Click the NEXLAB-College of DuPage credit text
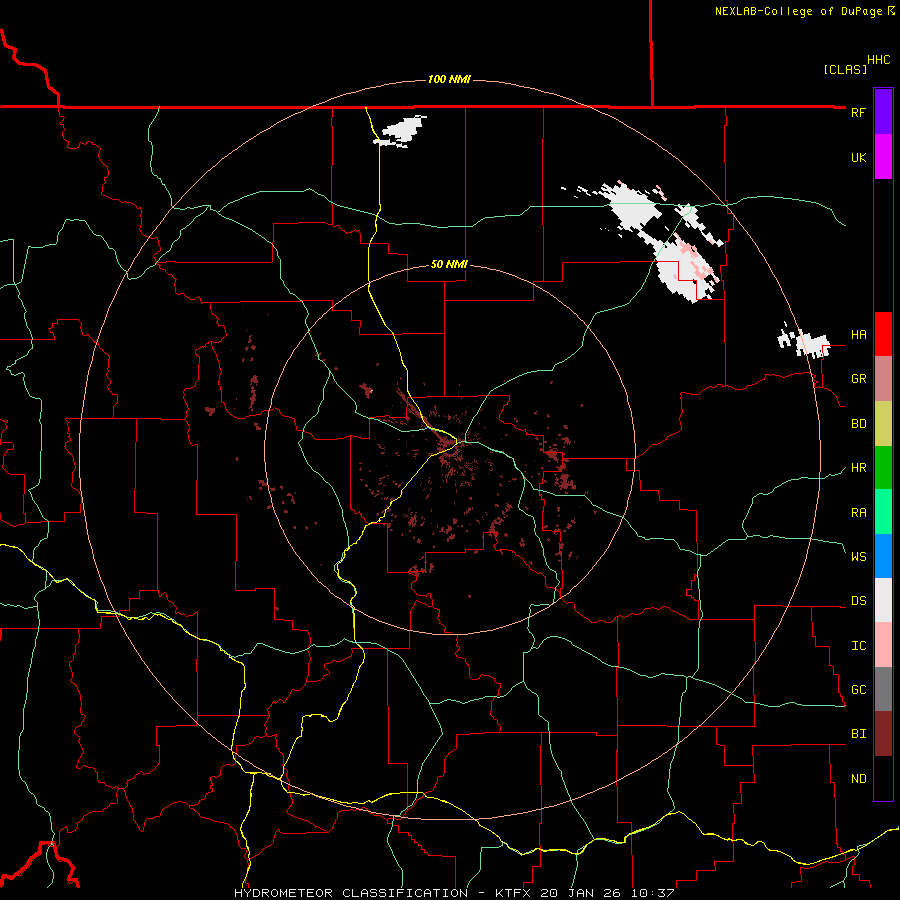 pyautogui.click(x=798, y=11)
